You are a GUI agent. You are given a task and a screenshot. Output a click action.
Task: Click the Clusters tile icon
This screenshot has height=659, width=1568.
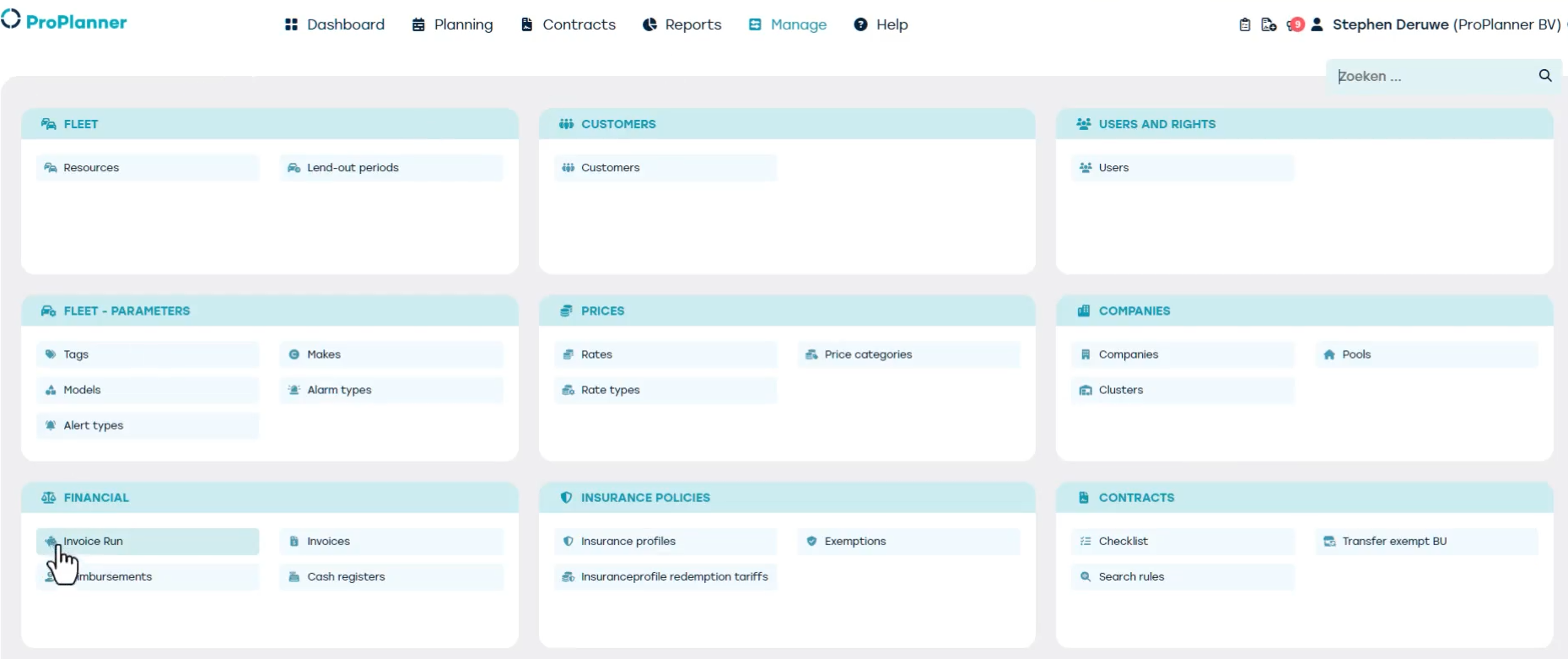1086,390
